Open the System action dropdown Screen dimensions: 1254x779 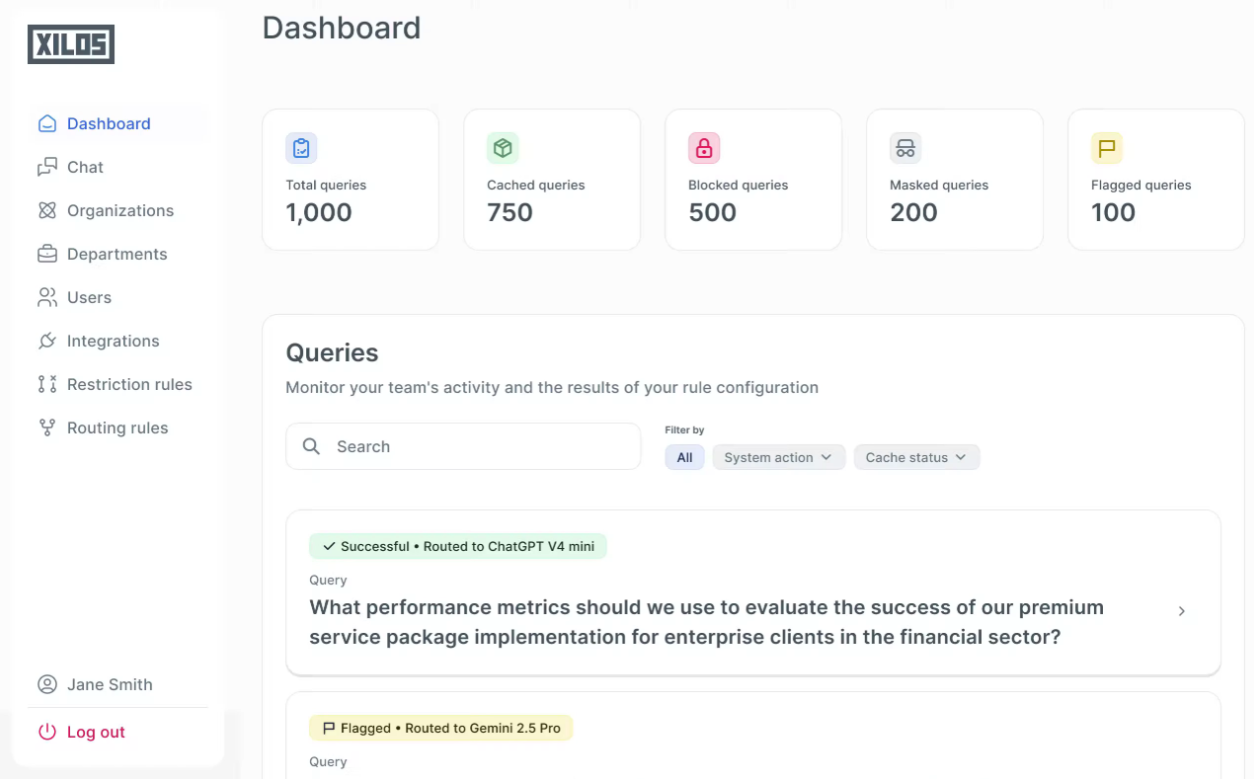coord(778,457)
